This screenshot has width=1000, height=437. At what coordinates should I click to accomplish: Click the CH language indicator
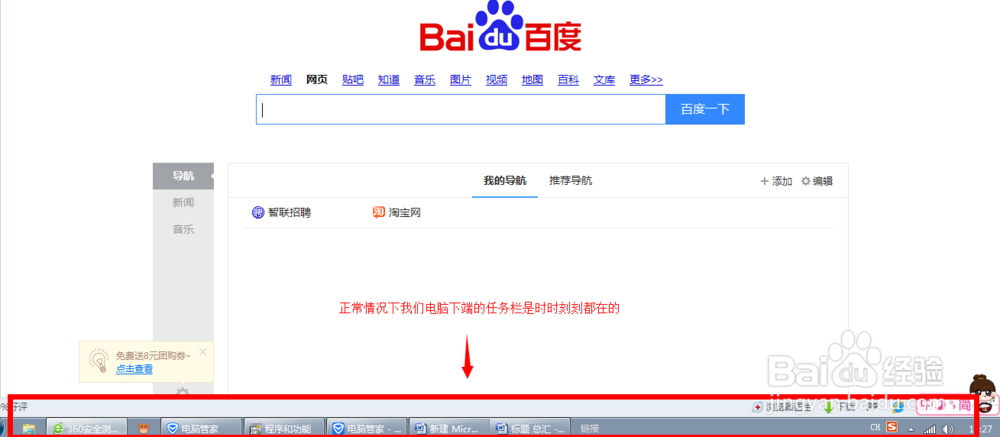[x=875, y=427]
